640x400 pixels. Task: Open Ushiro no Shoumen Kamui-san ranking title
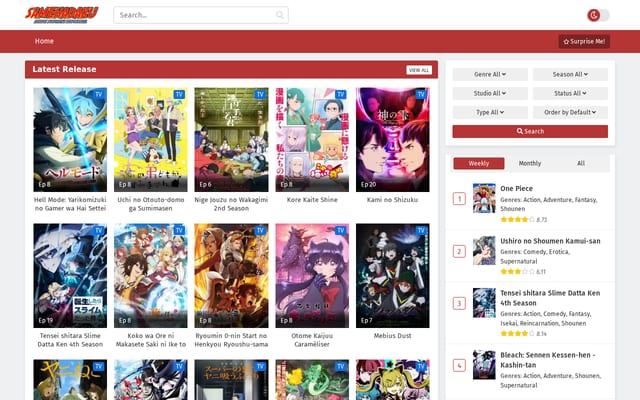(550, 241)
